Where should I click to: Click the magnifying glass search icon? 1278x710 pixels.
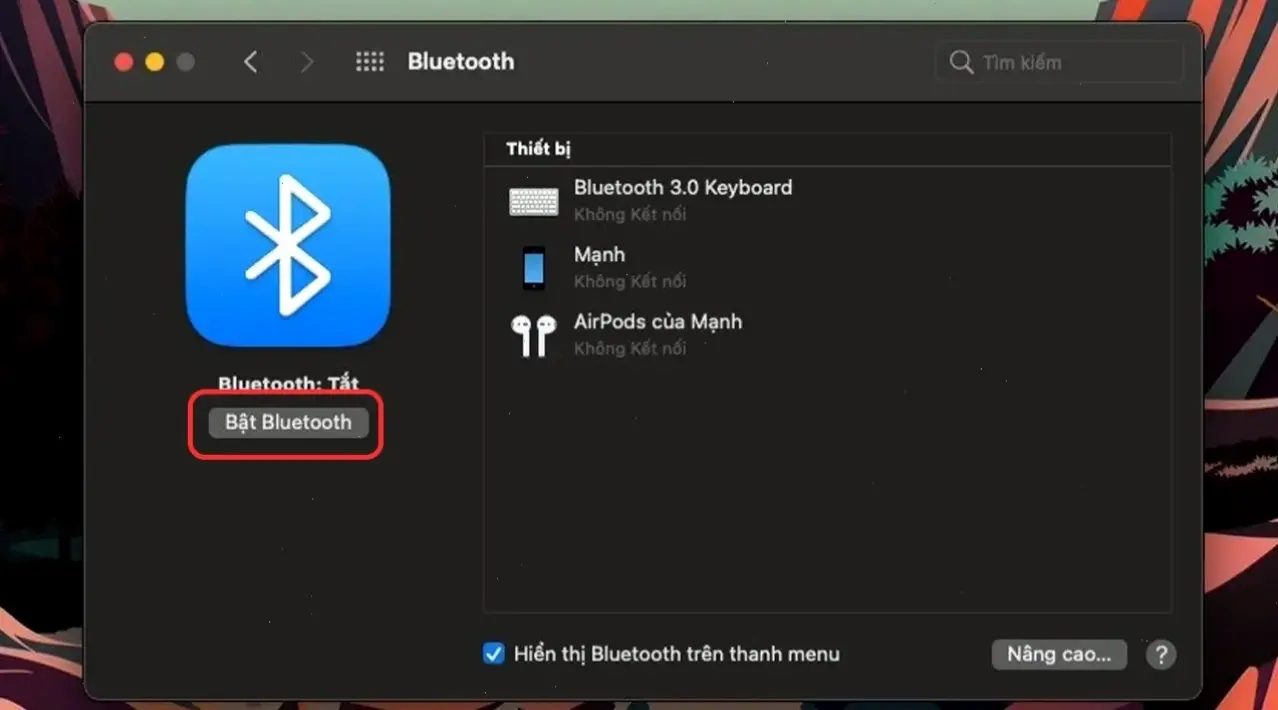(x=960, y=62)
